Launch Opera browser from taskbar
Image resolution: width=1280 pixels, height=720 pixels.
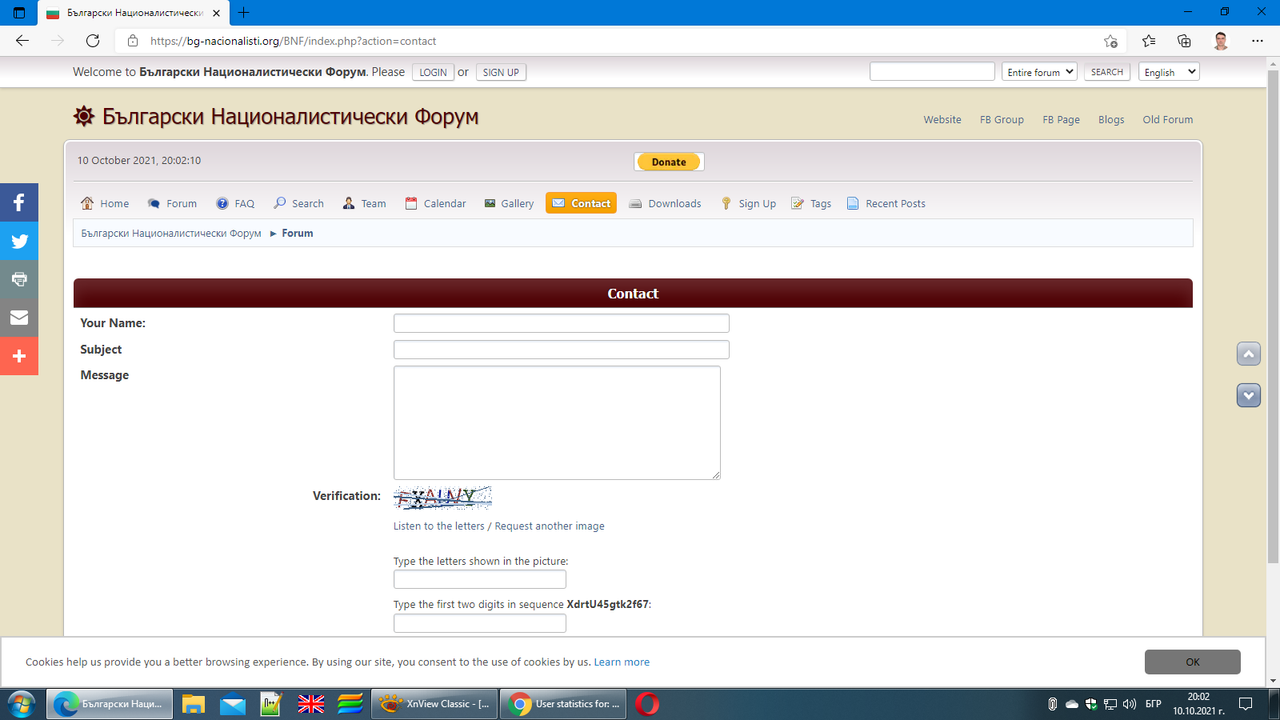coord(647,704)
